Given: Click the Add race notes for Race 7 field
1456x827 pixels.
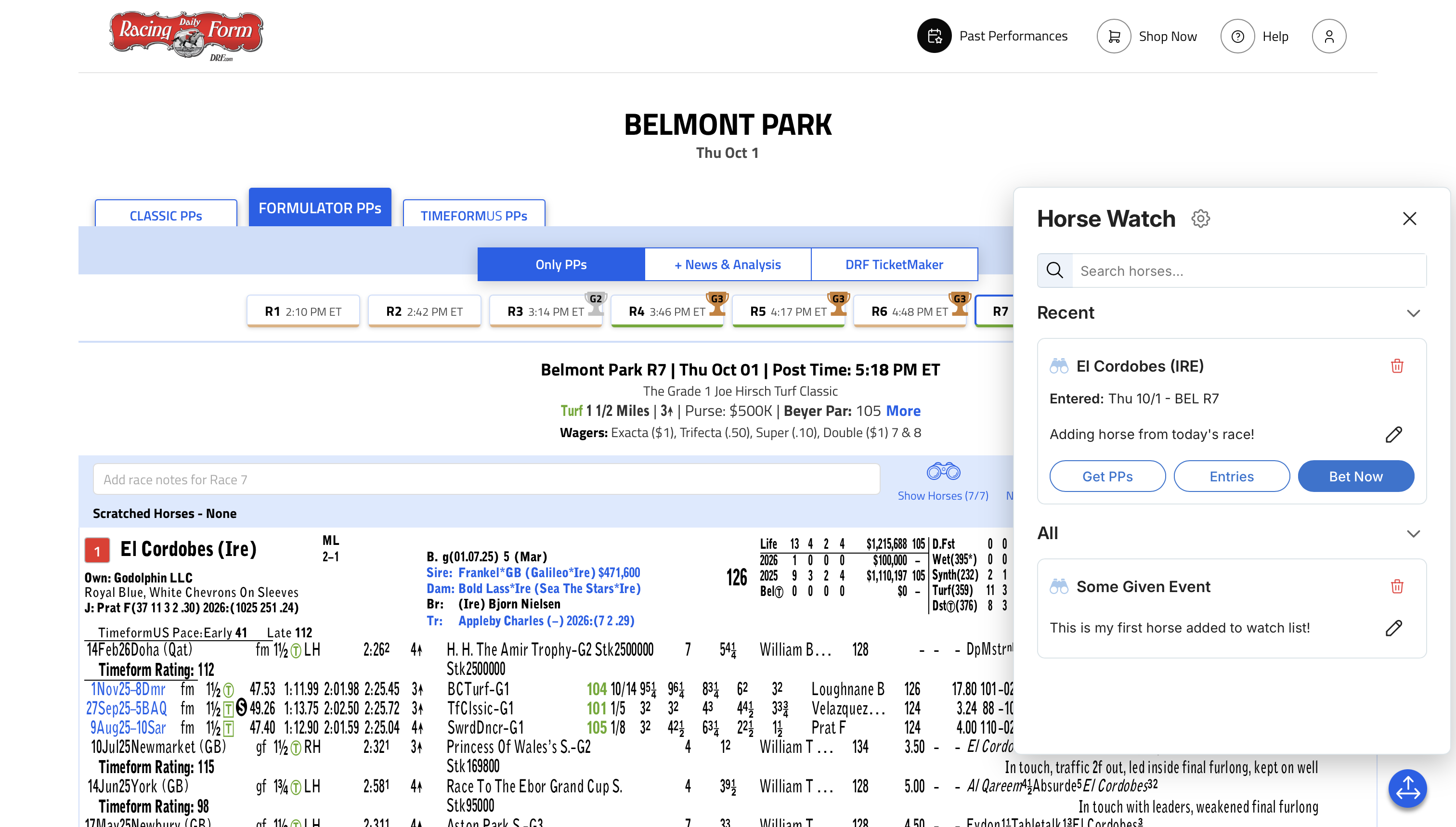Looking at the screenshot, I should pos(486,479).
